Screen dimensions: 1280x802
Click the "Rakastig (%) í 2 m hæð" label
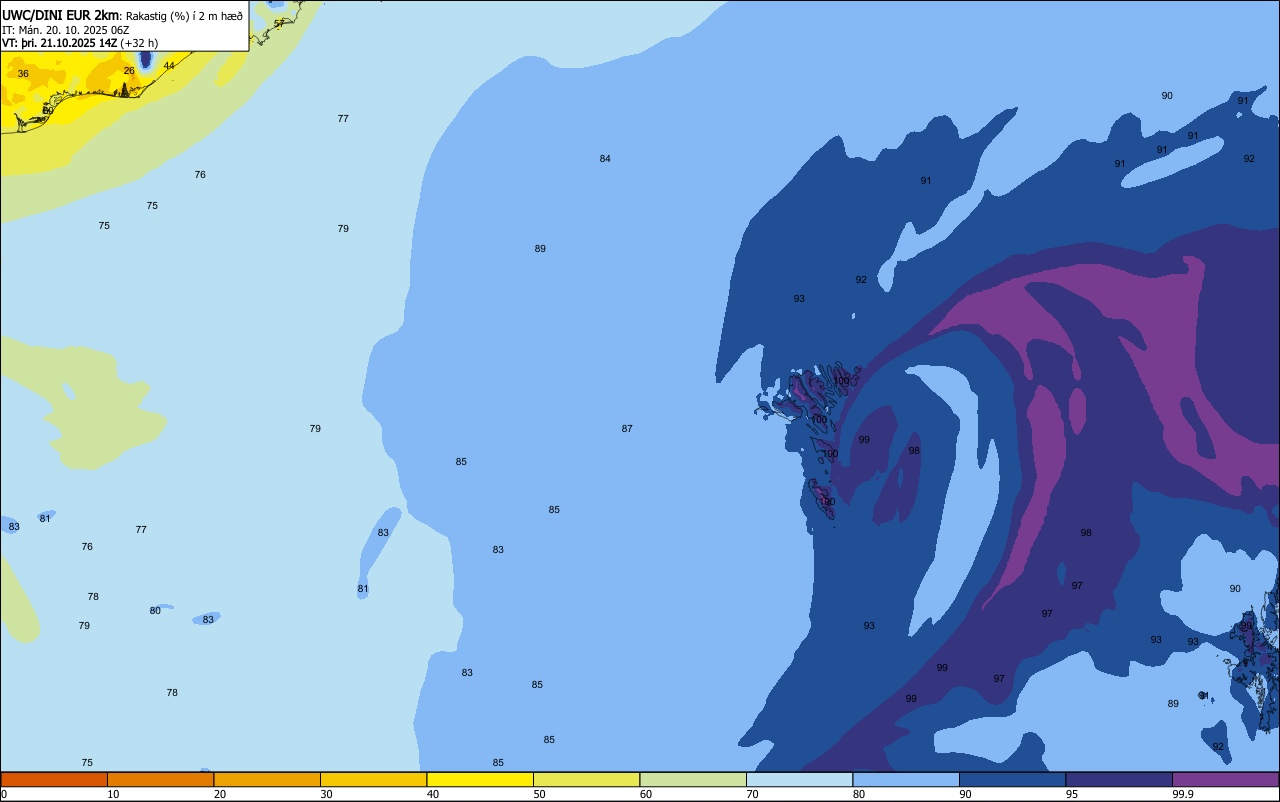(x=184, y=15)
